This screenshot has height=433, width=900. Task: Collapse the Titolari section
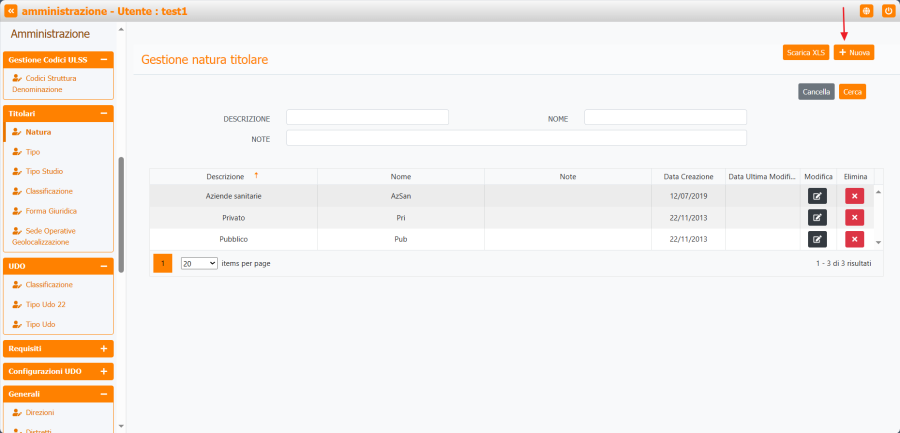pos(104,114)
